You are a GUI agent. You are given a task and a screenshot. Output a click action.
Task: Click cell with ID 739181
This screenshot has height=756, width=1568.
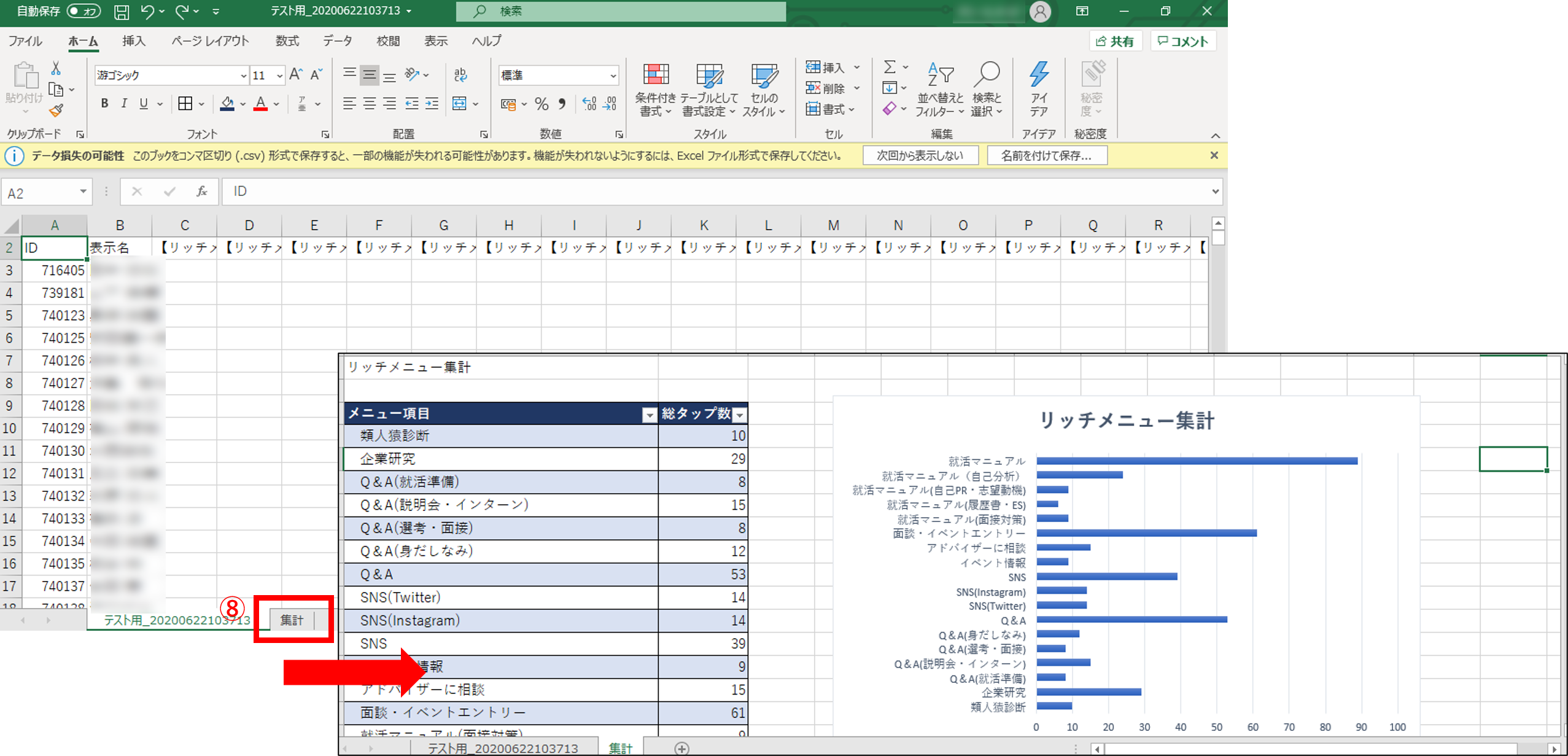point(55,293)
